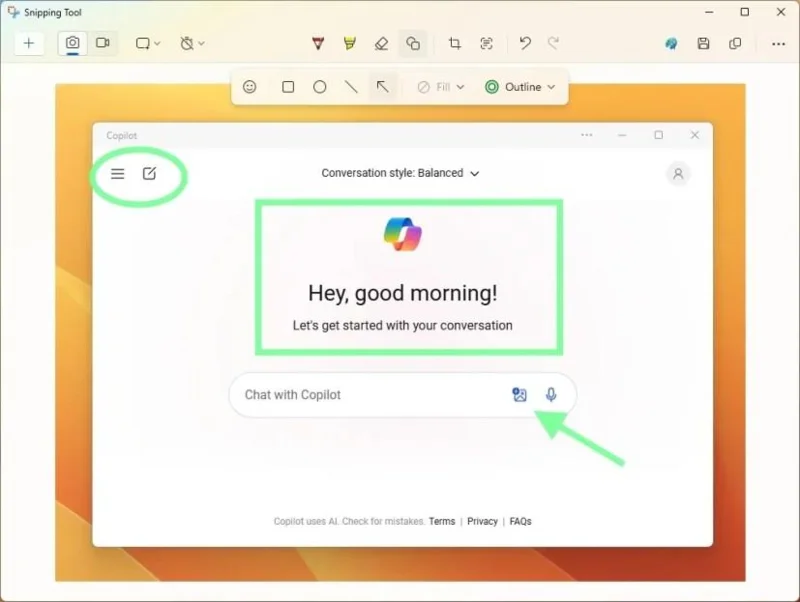Viewport: 800px width, 602px height.
Task: Open Copilot window three-dot options
Action: point(587,135)
